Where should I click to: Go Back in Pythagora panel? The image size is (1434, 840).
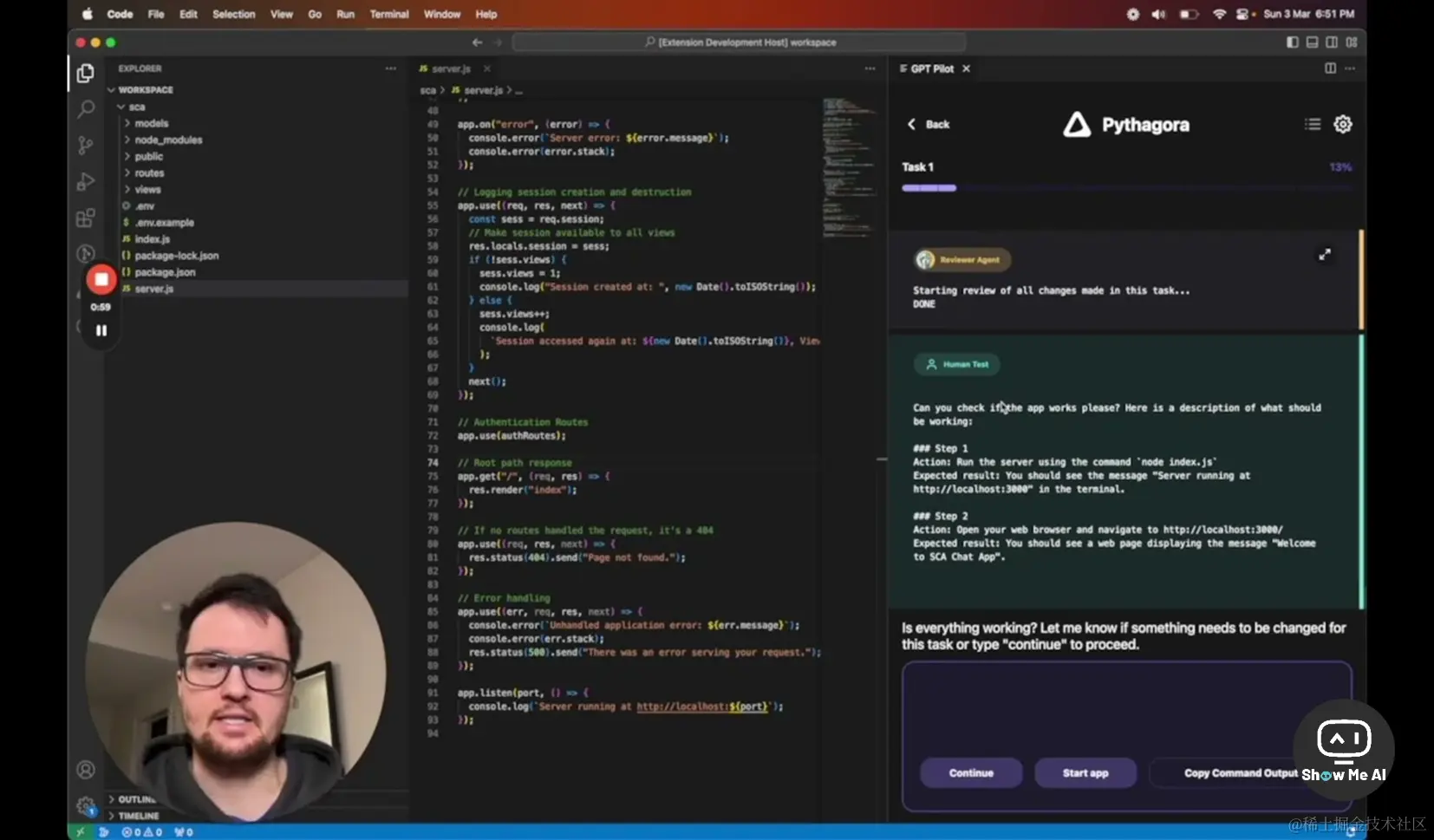pos(929,124)
